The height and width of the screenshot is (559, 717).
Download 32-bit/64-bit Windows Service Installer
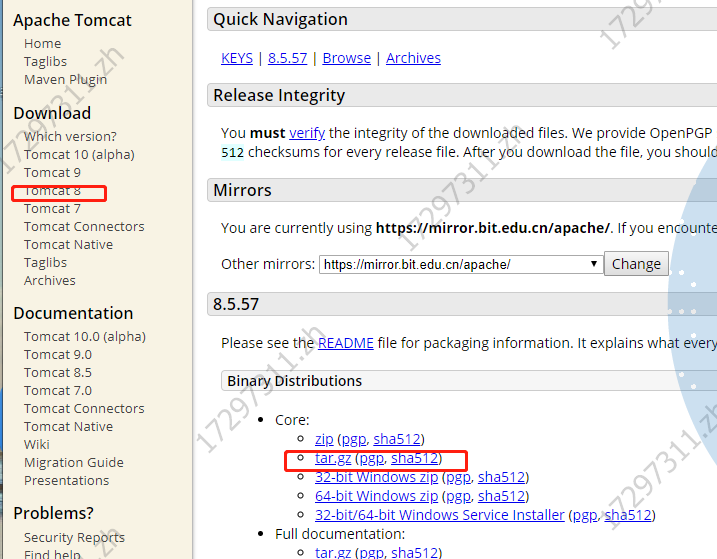coord(439,515)
